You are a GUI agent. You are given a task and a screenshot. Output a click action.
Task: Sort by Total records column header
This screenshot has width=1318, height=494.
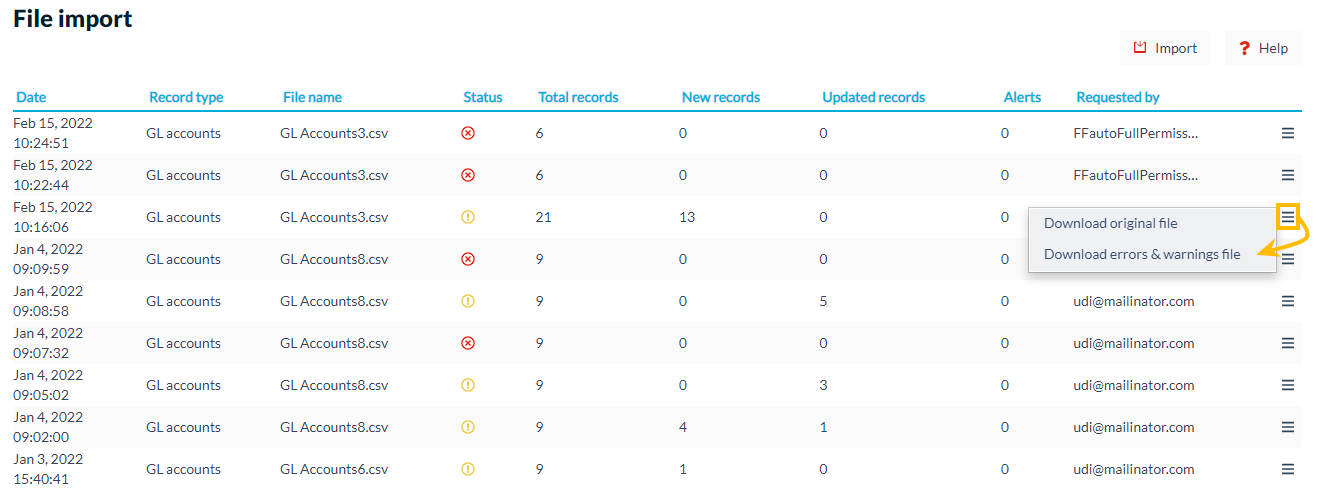578,97
